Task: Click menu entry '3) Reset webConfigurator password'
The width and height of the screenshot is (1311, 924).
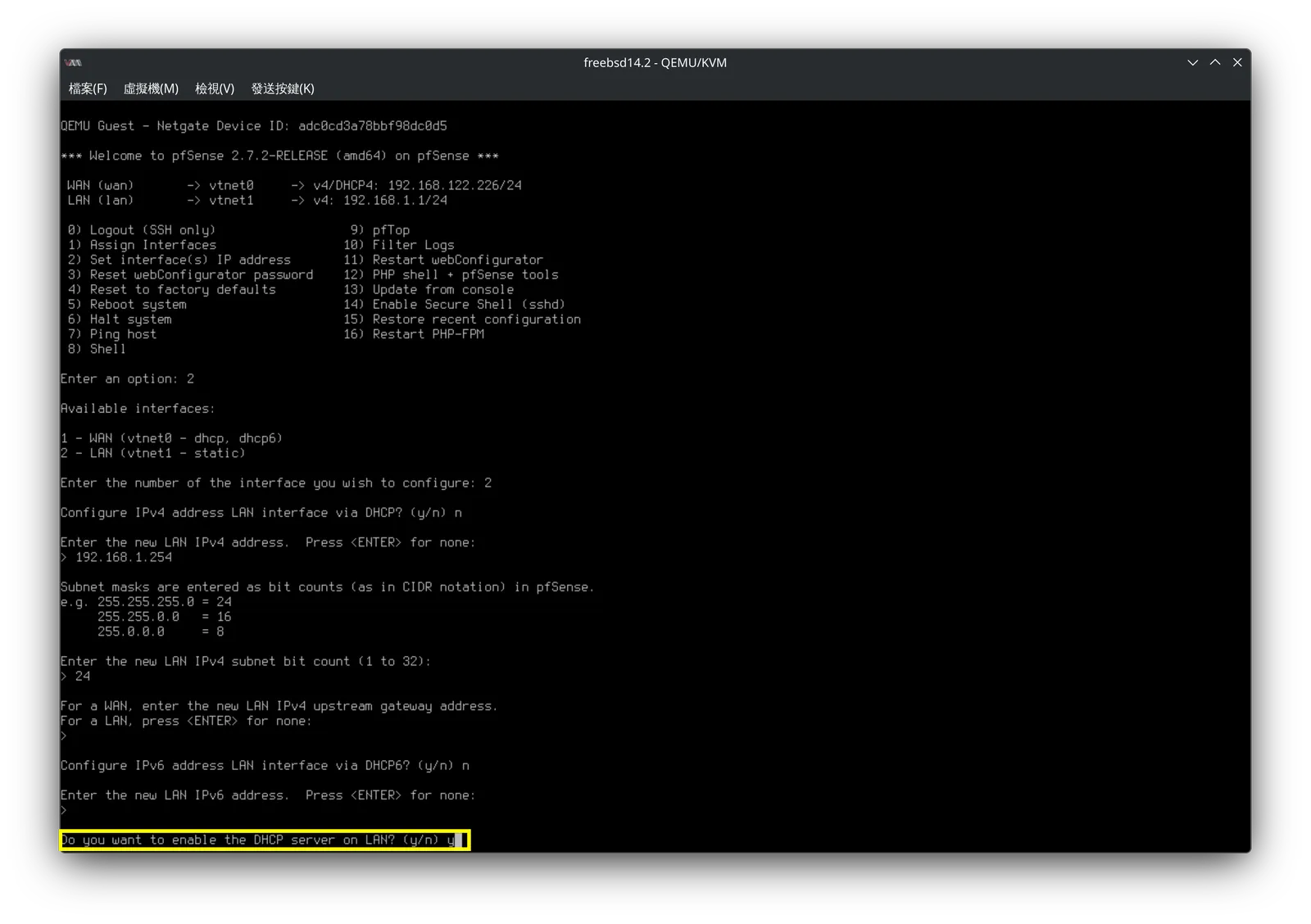Action: pyautogui.click(x=191, y=274)
